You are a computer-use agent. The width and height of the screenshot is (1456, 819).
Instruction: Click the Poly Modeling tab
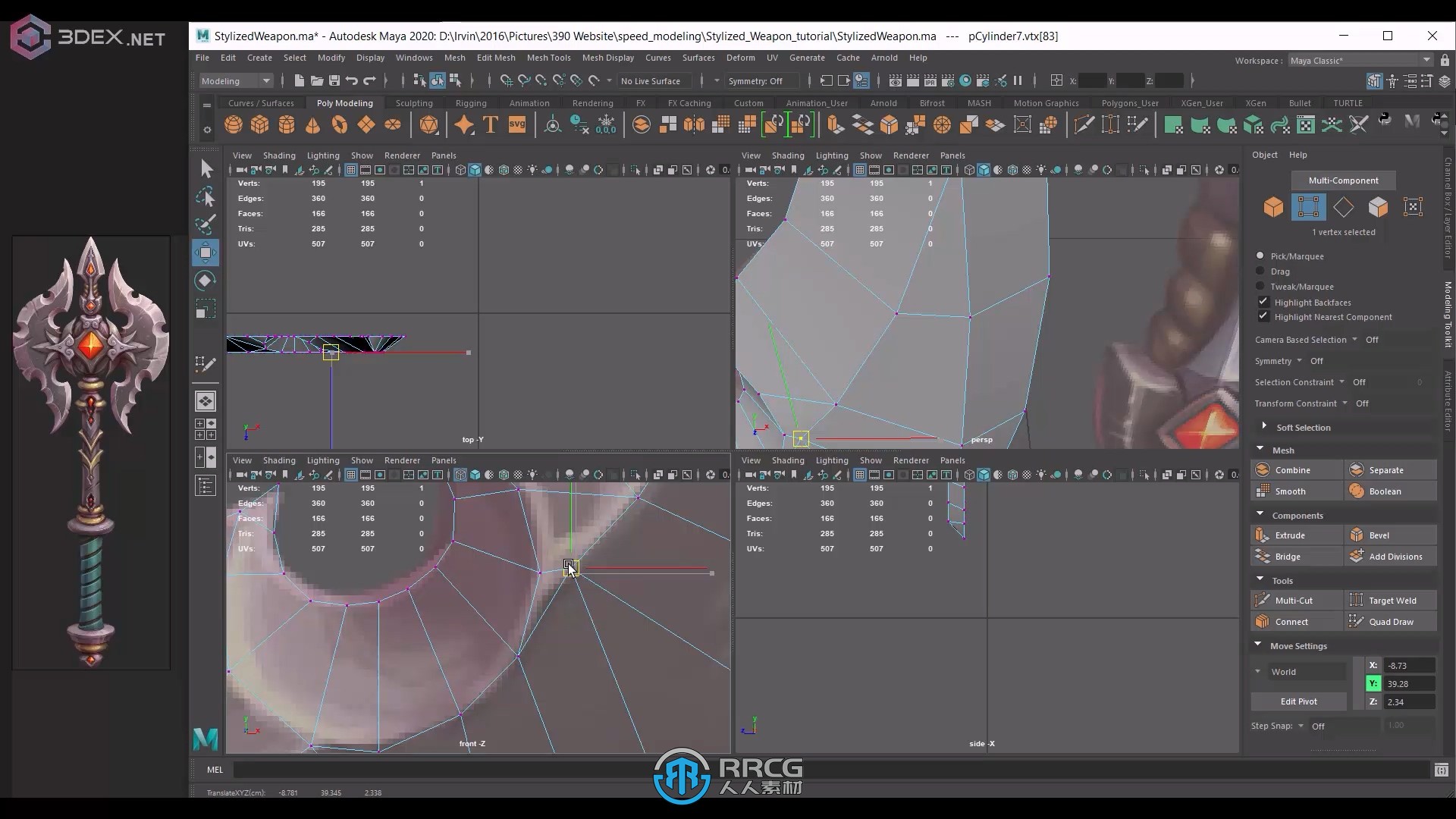[x=344, y=103]
